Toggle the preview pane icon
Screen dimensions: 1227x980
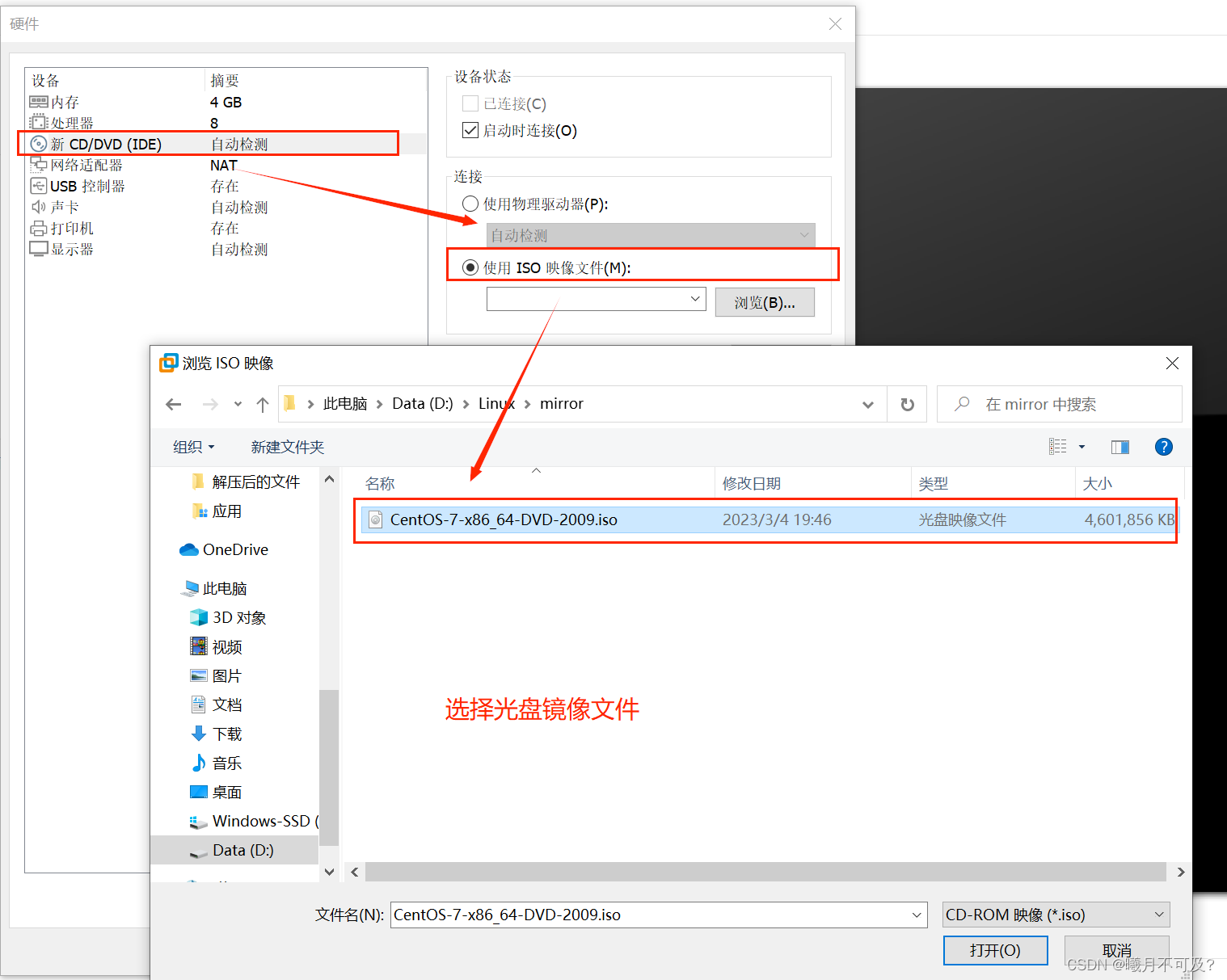coord(1120,447)
